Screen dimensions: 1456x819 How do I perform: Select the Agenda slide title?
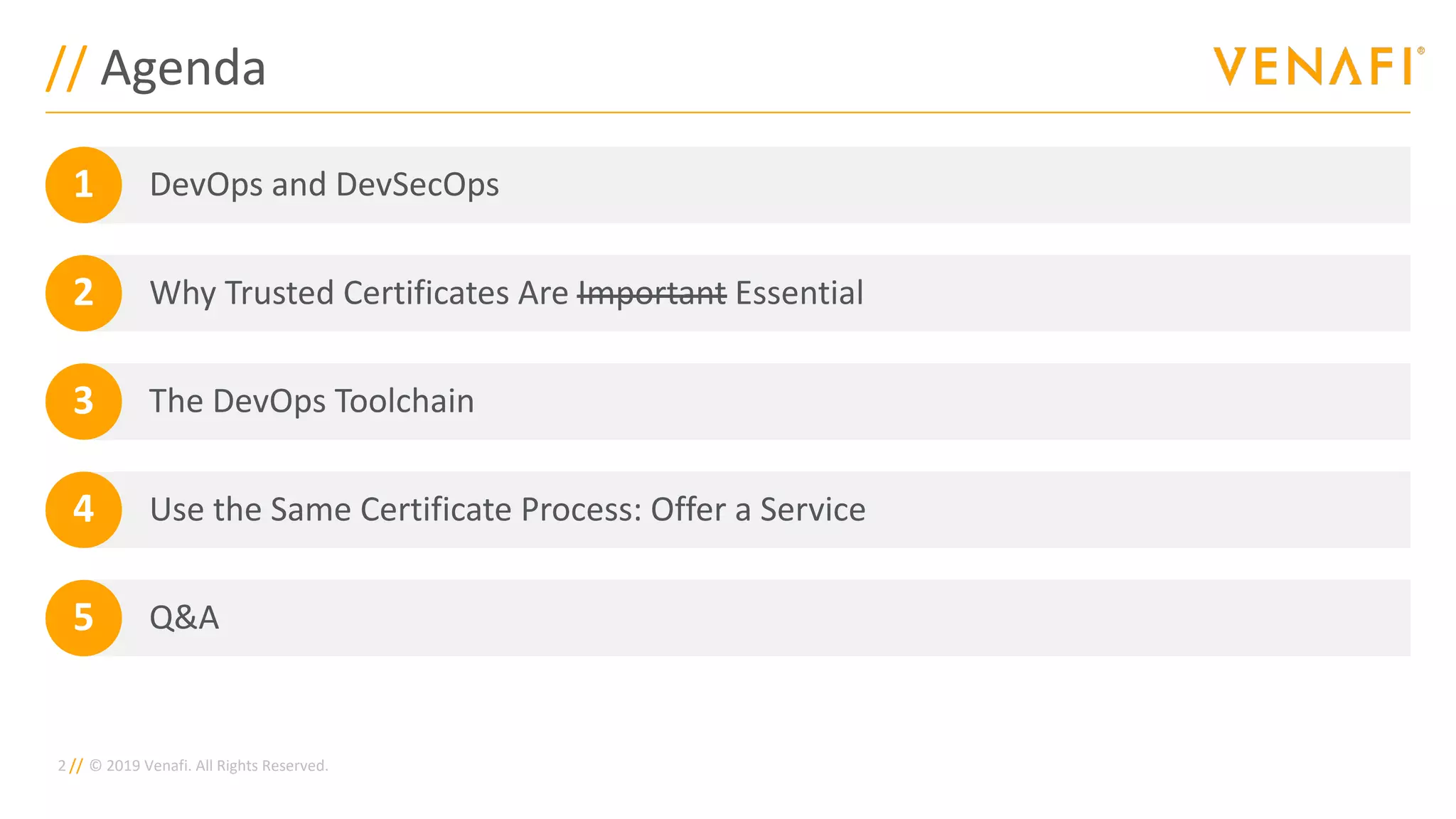click(183, 68)
